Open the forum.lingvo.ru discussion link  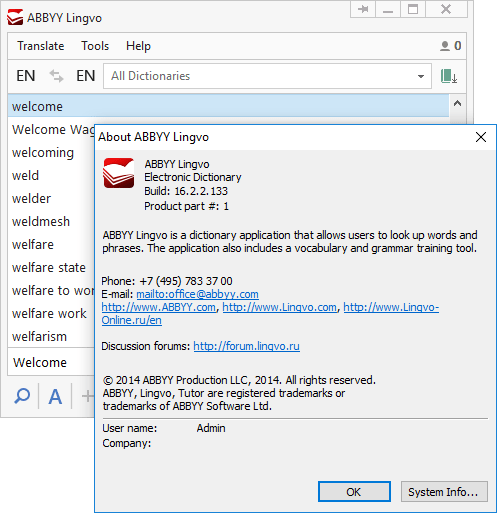pyautogui.click(x=246, y=346)
